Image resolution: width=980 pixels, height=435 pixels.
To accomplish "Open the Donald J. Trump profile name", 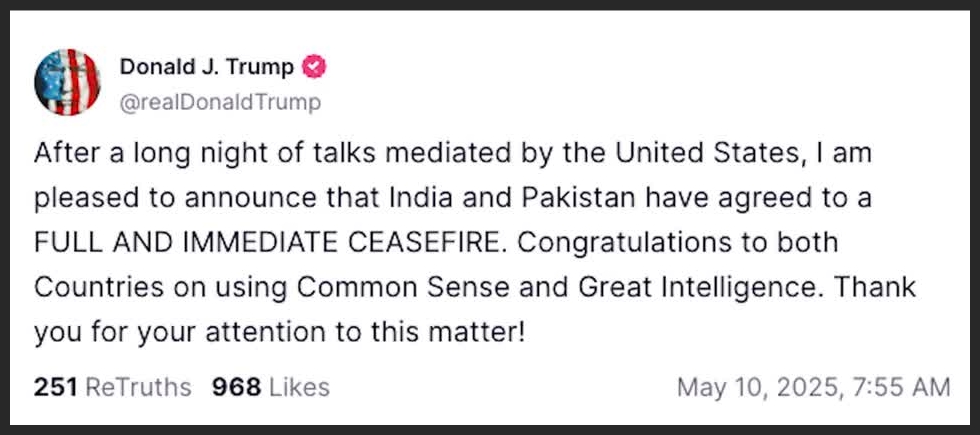I will point(207,68).
